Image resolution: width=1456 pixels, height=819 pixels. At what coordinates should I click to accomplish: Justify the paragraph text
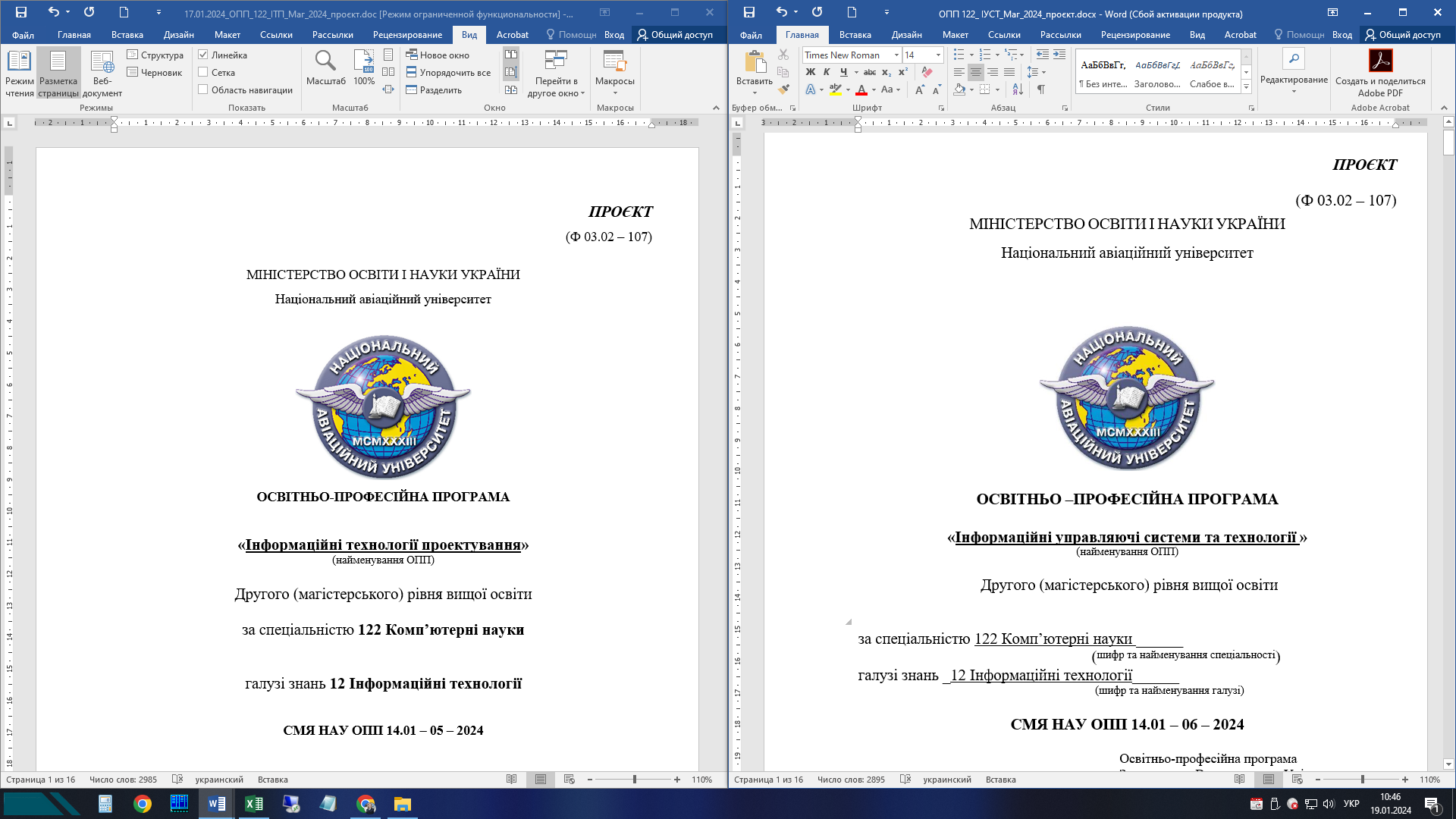(1009, 72)
